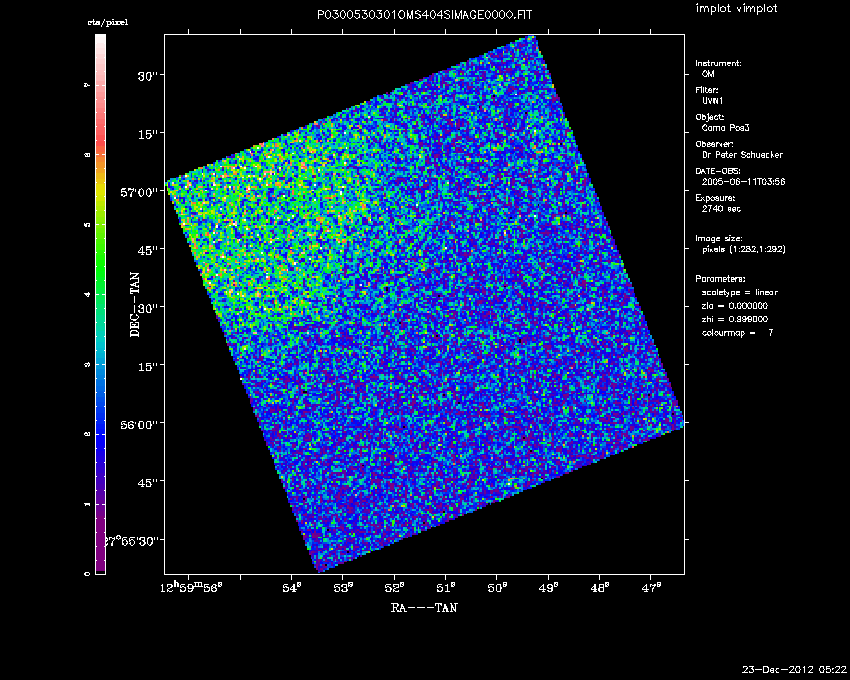The width and height of the screenshot is (850, 680).
Task: Select the 'cts/pixel' colour bar label
Action: pos(108,23)
